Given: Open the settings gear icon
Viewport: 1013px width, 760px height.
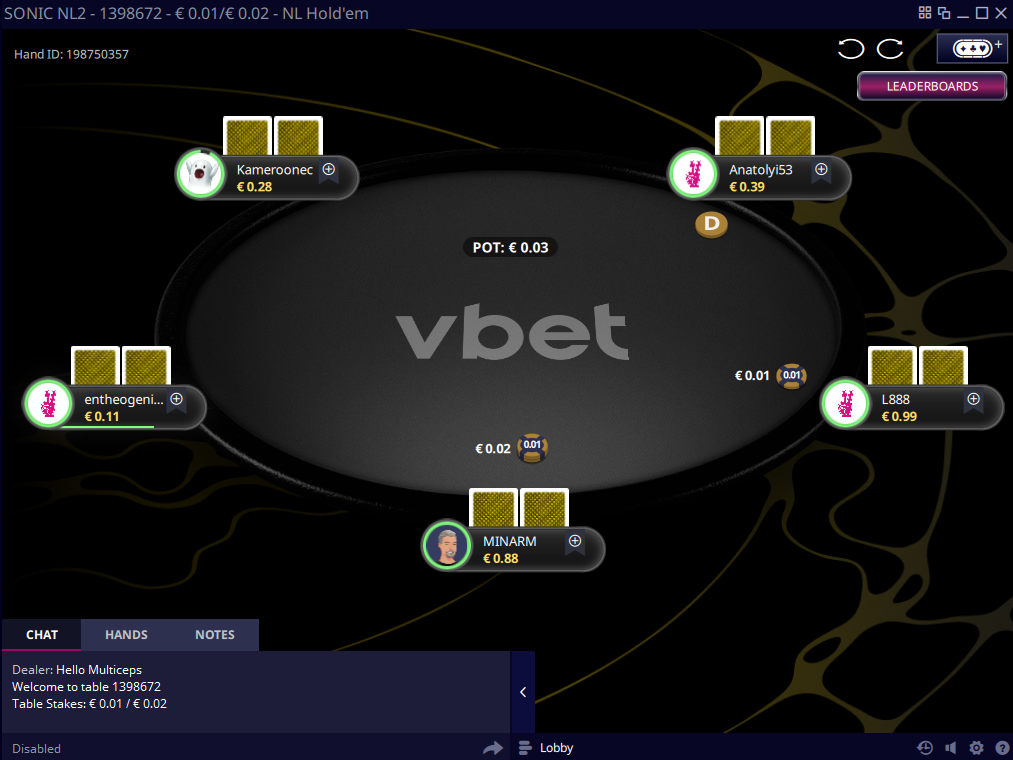Looking at the screenshot, I should click(x=976, y=748).
